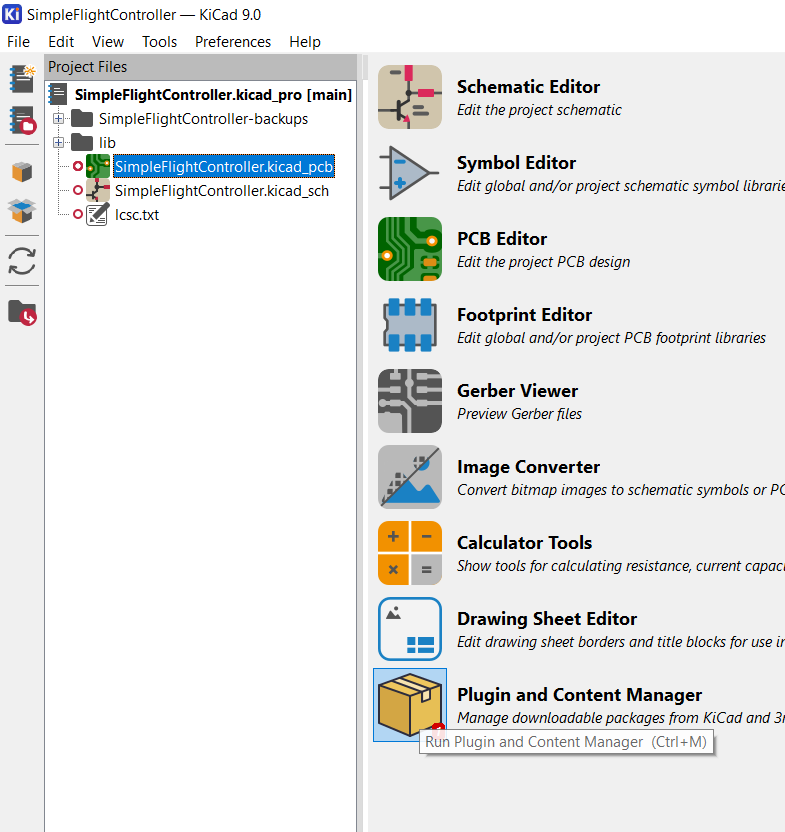Image resolution: width=785 pixels, height=832 pixels.
Task: Launch the Symbol Editor icon
Action: click(410, 173)
